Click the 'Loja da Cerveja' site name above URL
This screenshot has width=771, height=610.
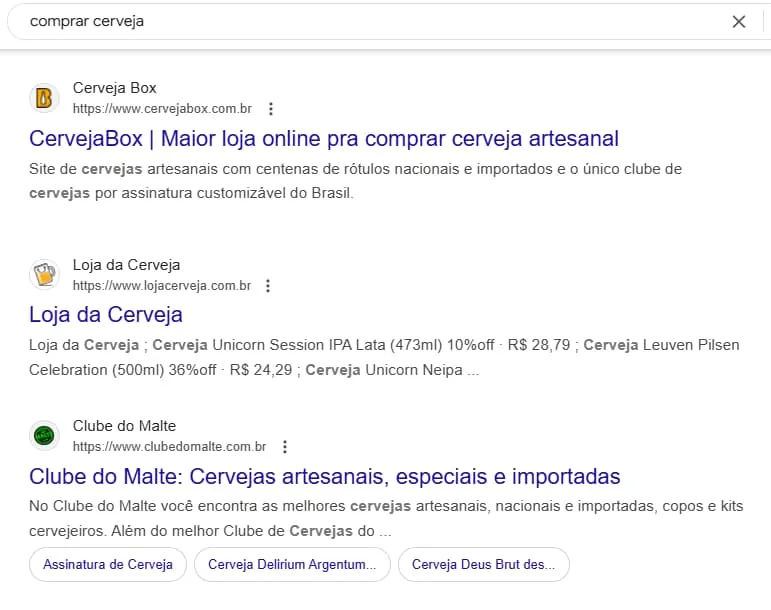(126, 265)
